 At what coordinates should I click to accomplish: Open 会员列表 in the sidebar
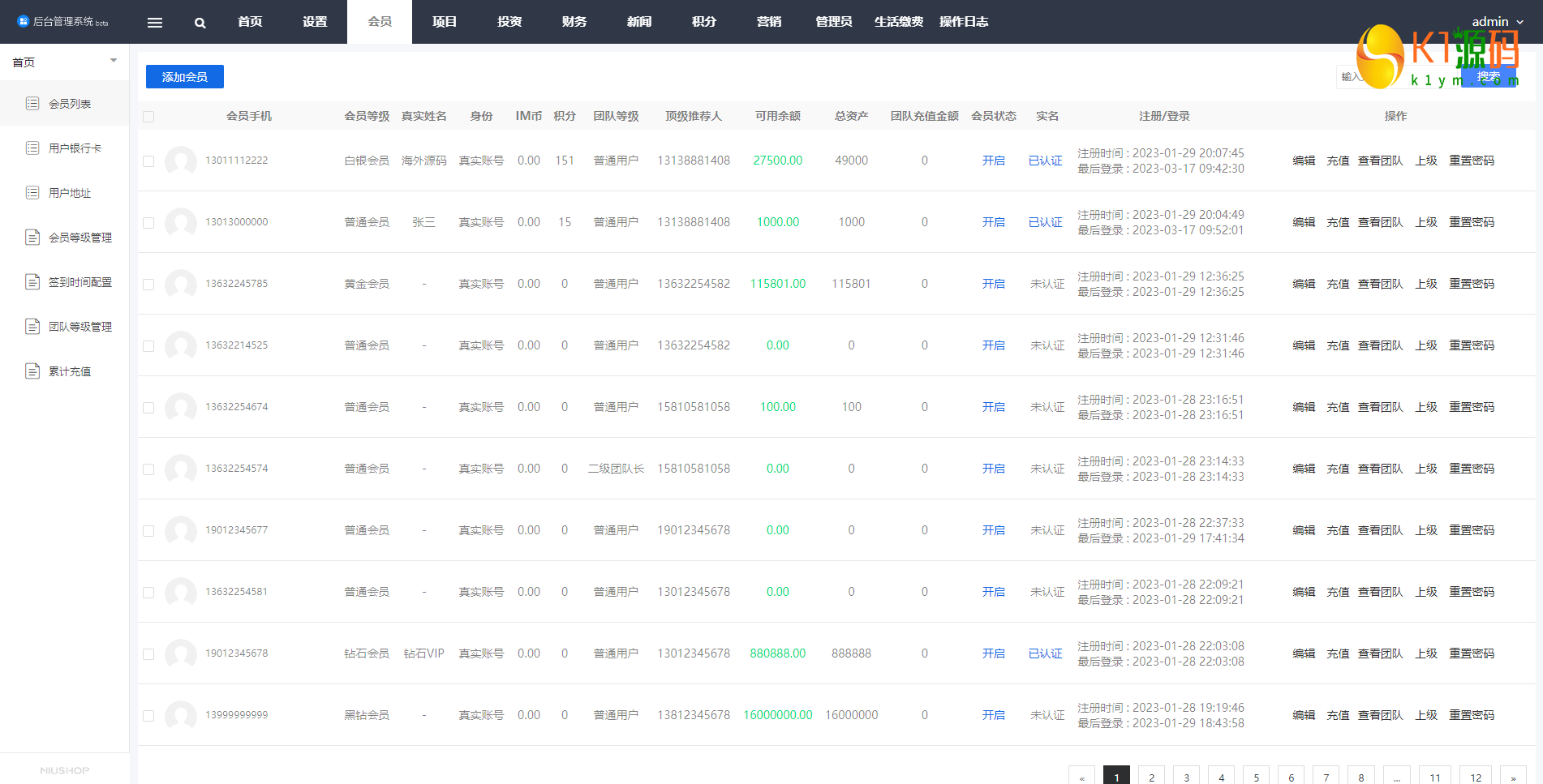[64, 103]
